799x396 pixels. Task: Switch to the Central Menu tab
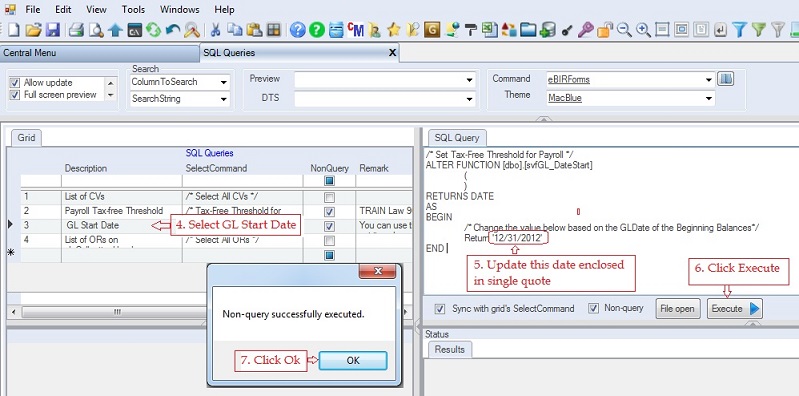[30, 53]
